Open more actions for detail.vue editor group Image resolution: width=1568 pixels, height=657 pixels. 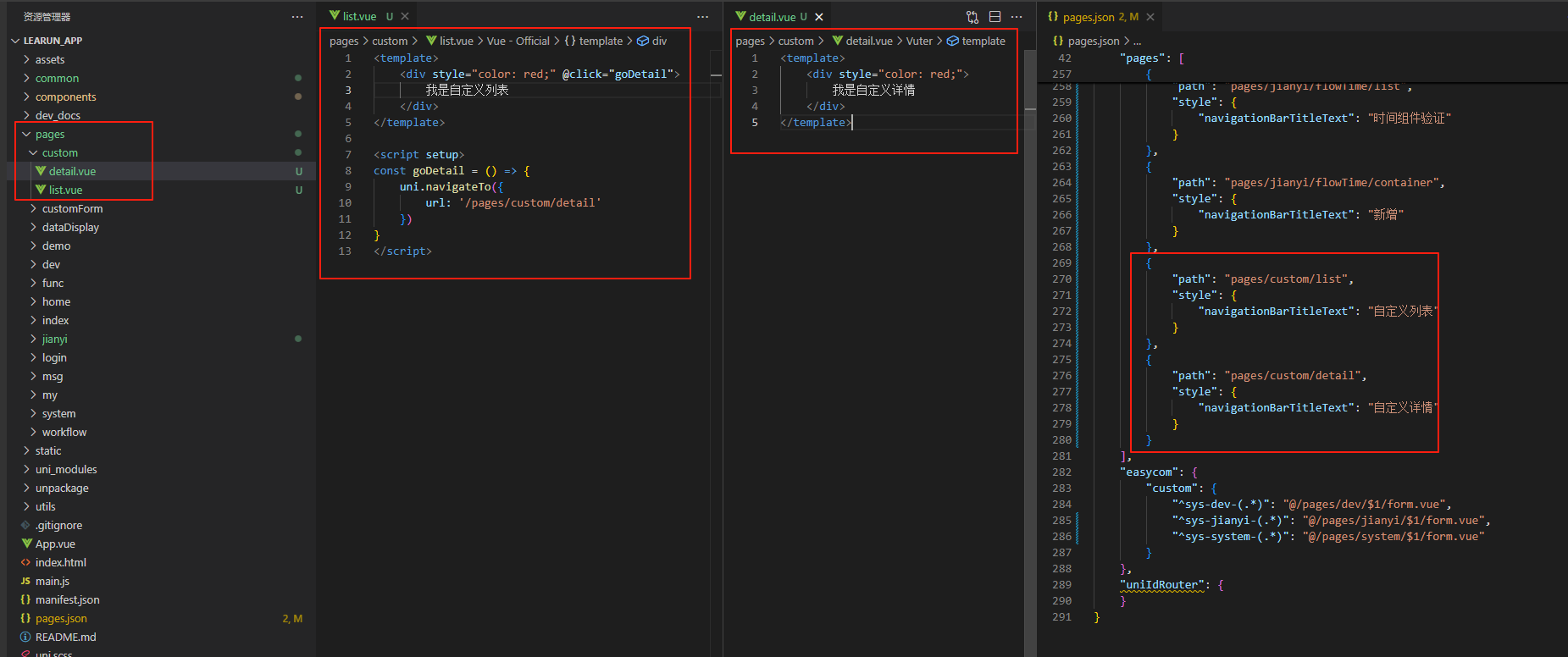coord(1017,17)
